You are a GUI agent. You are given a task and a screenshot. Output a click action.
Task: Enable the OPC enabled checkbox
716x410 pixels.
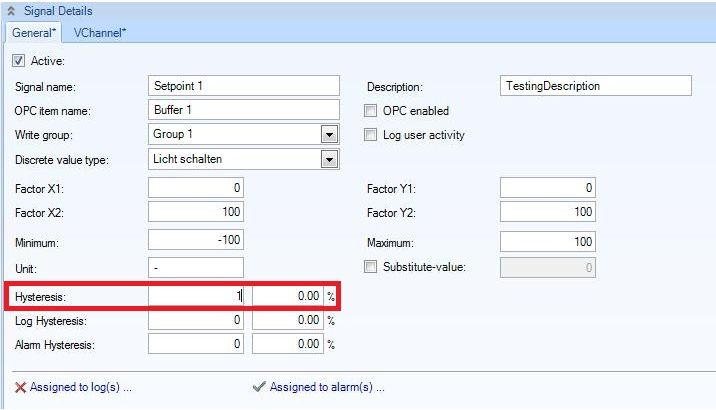click(372, 111)
